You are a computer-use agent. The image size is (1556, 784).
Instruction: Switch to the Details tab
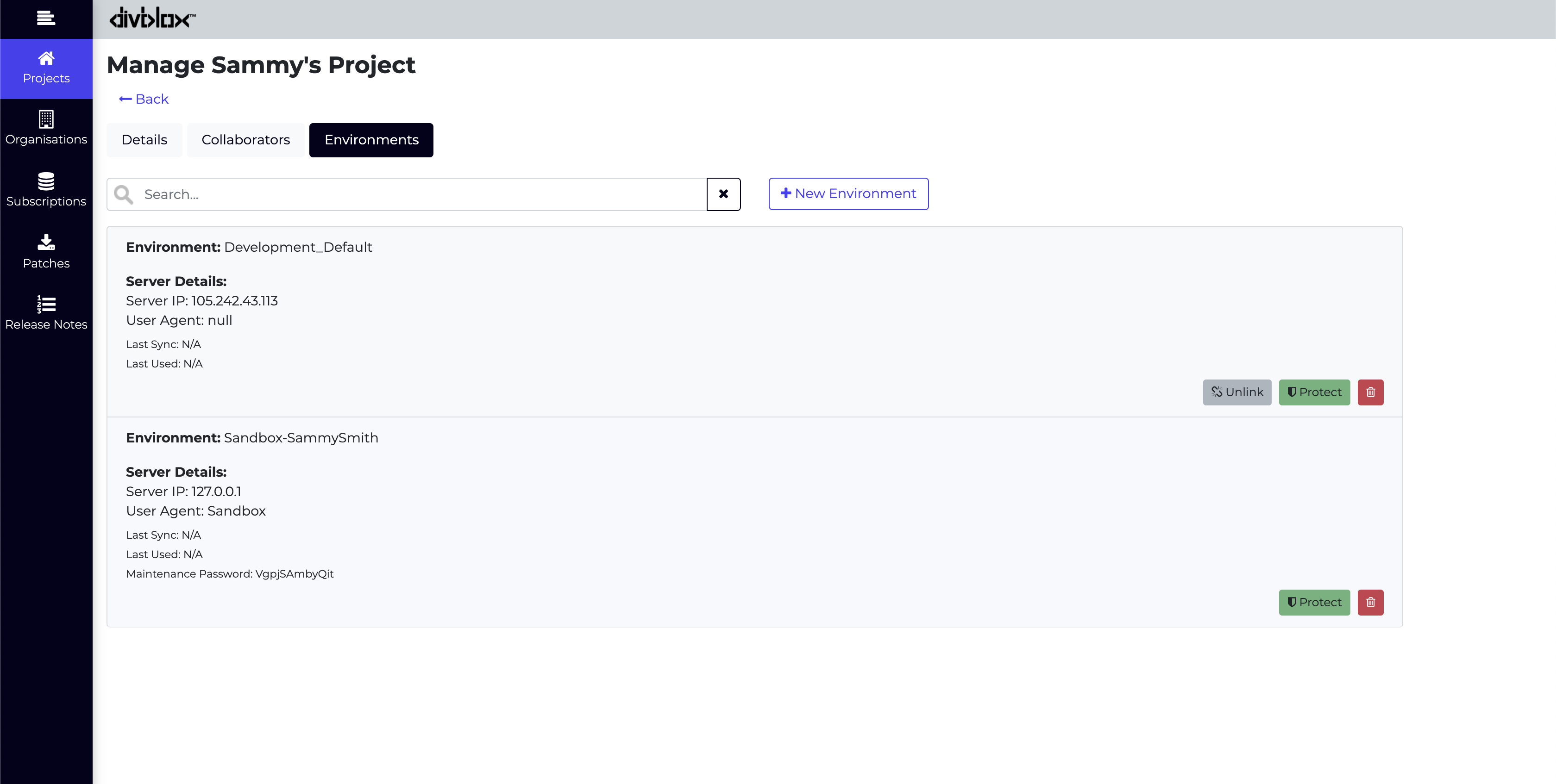pyautogui.click(x=145, y=140)
